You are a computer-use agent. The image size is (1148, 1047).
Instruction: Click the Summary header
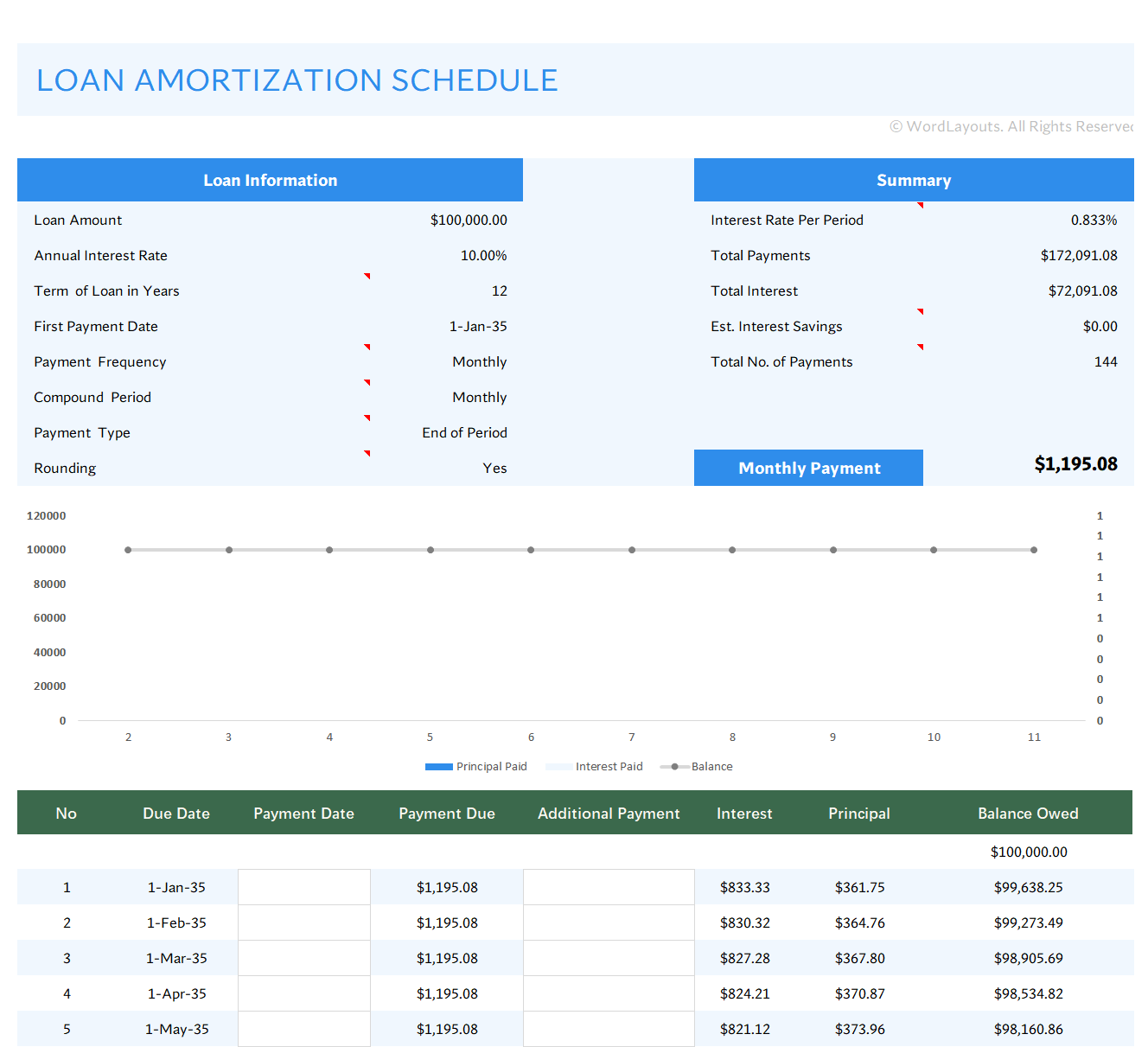coord(914,180)
